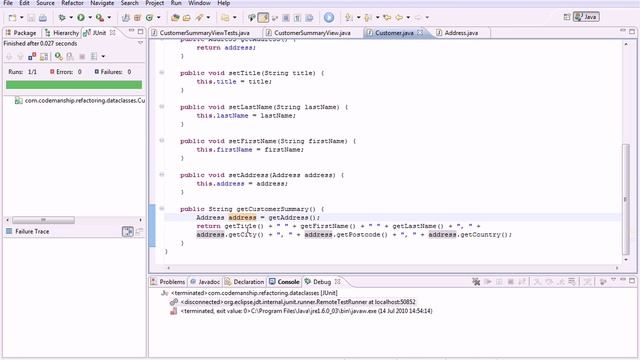Image resolution: width=640 pixels, height=360 pixels.
Task: Toggle JUnit Show Failures Only icon
Action: pyautogui.click(x=32, y=56)
